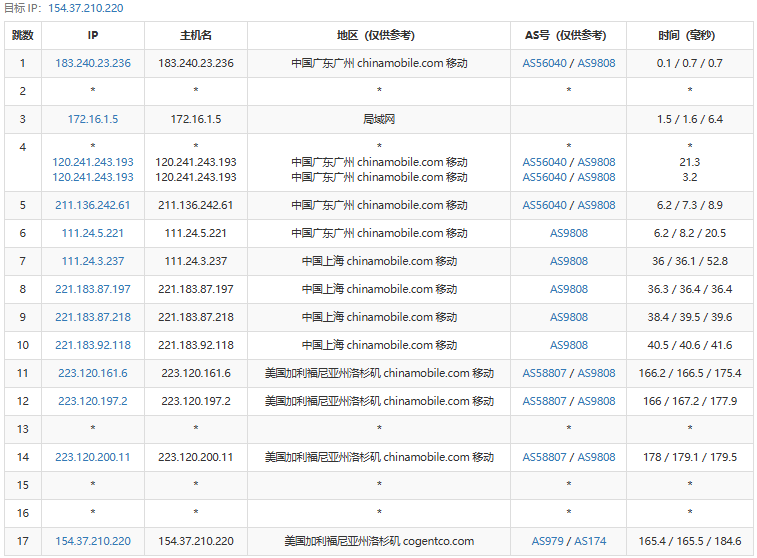Select time value 0.1 / 0.7 / 0.7
The image size is (757, 558).
click(689, 63)
